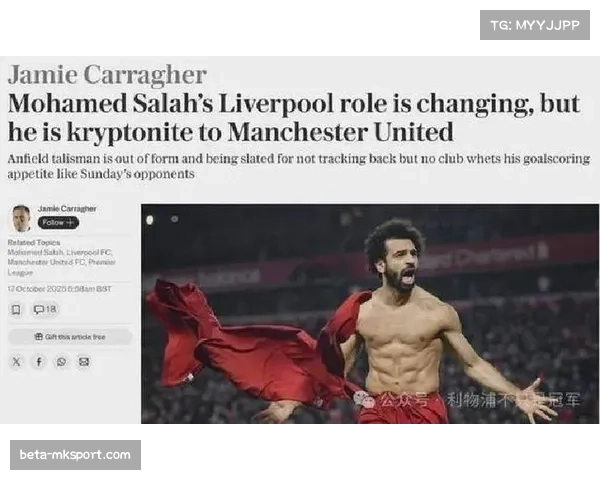Open Liverpool FC related topic

[x=89, y=253]
